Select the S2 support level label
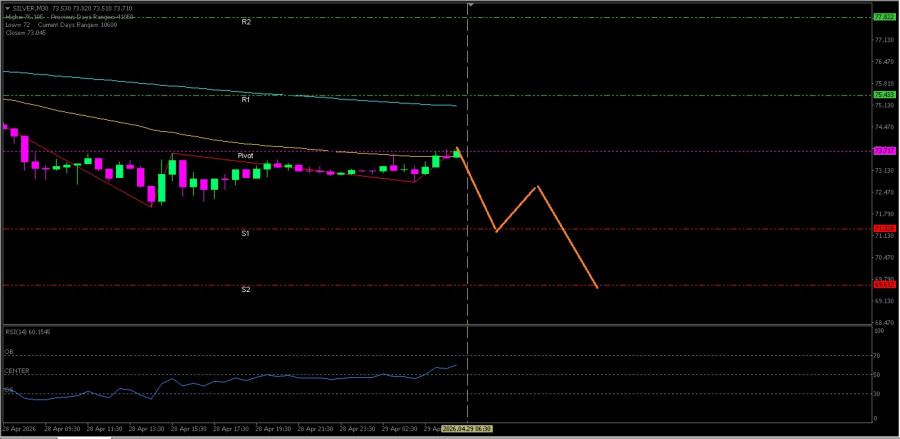900x439 pixels. click(245, 290)
